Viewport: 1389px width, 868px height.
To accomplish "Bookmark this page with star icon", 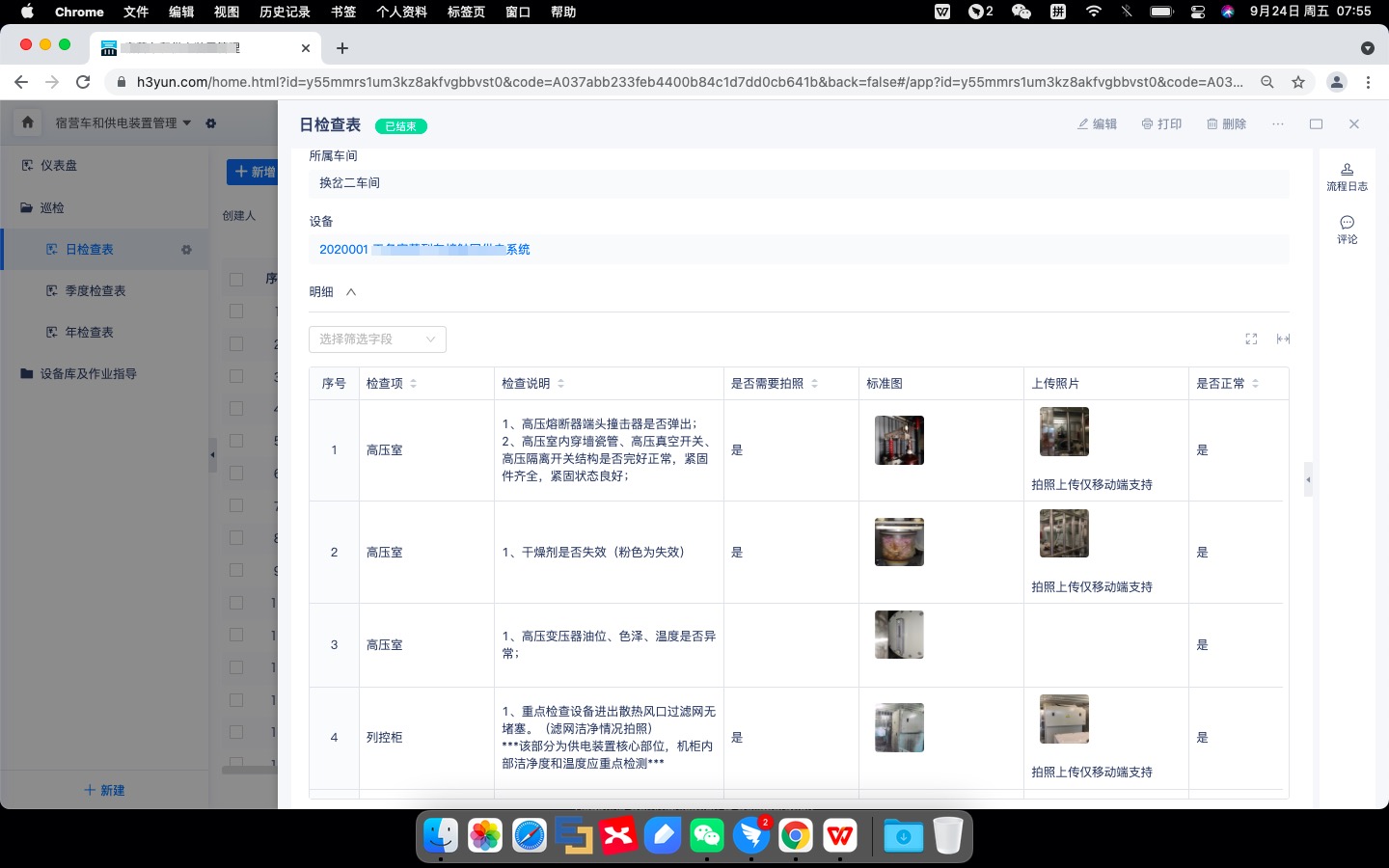I will (1298, 82).
